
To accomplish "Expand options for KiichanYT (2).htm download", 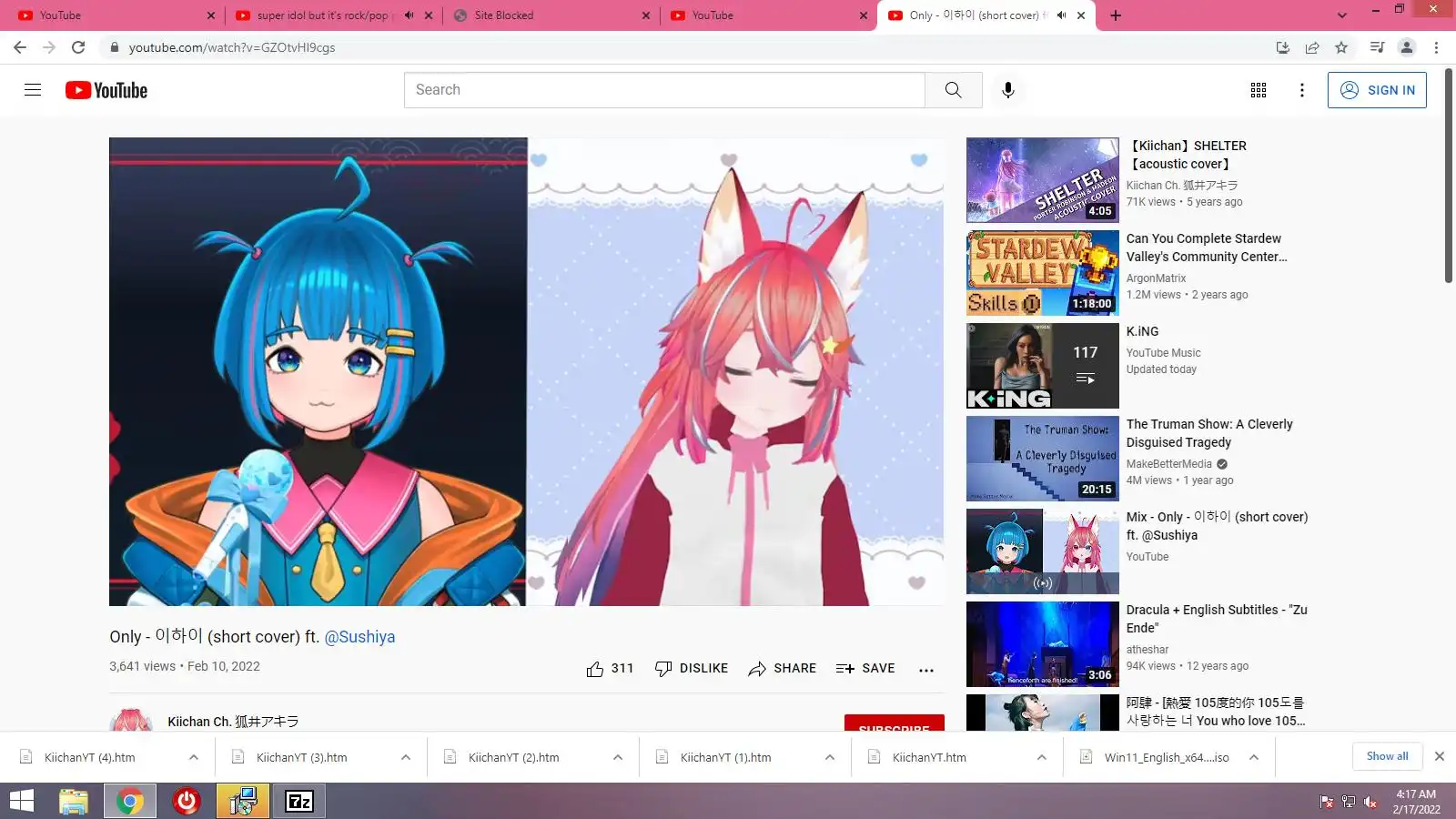I will (x=618, y=757).
